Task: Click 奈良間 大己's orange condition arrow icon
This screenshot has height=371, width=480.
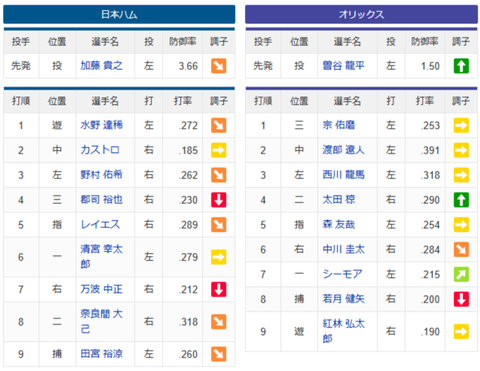Action: click(x=219, y=322)
